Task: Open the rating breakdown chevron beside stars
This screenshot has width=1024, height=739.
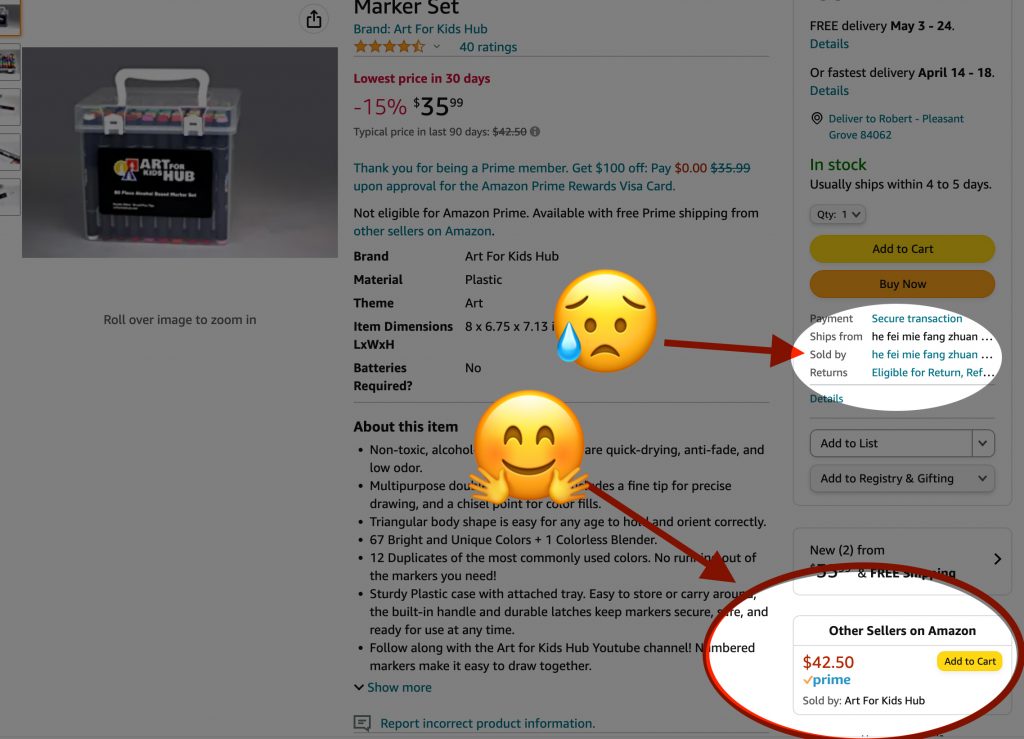Action: click(436, 46)
